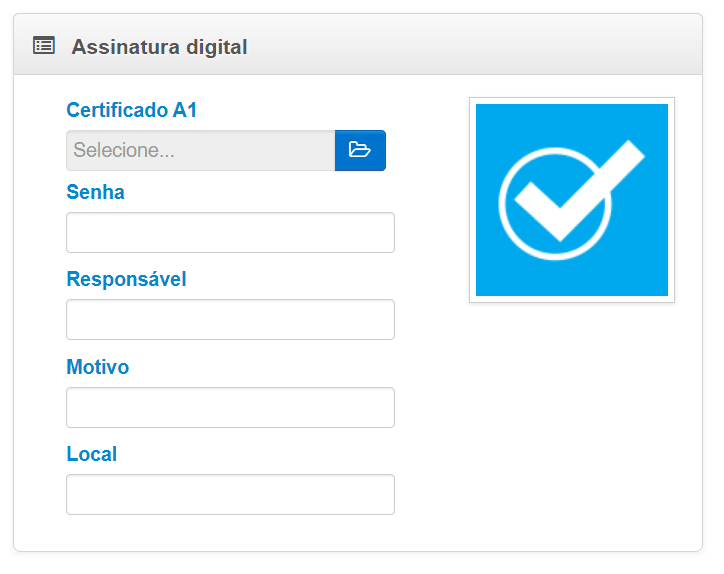This screenshot has width=724, height=574.
Task: Click the Senha label text
Action: pos(95,192)
